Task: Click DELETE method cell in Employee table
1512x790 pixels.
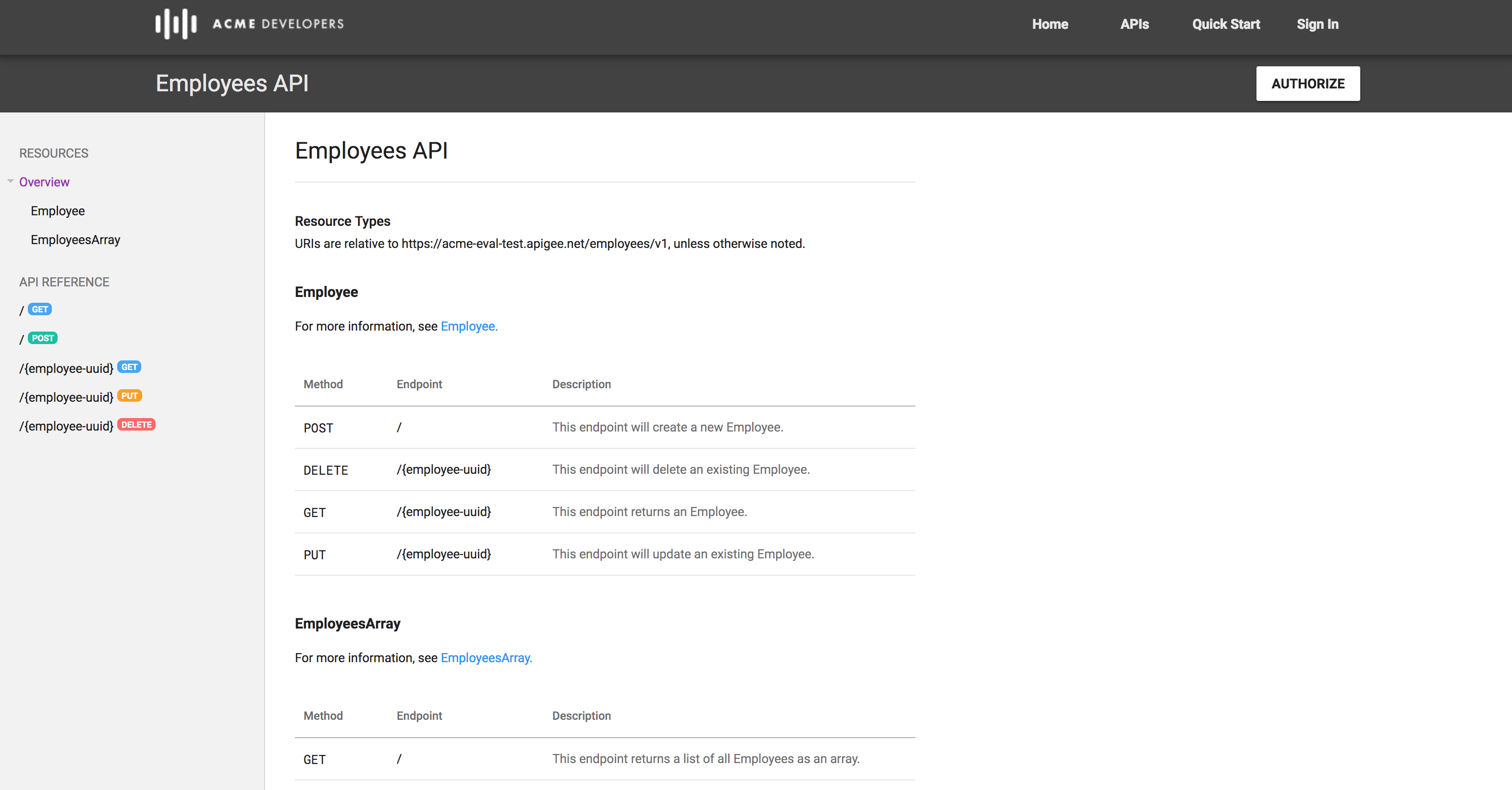Action: [x=326, y=470]
